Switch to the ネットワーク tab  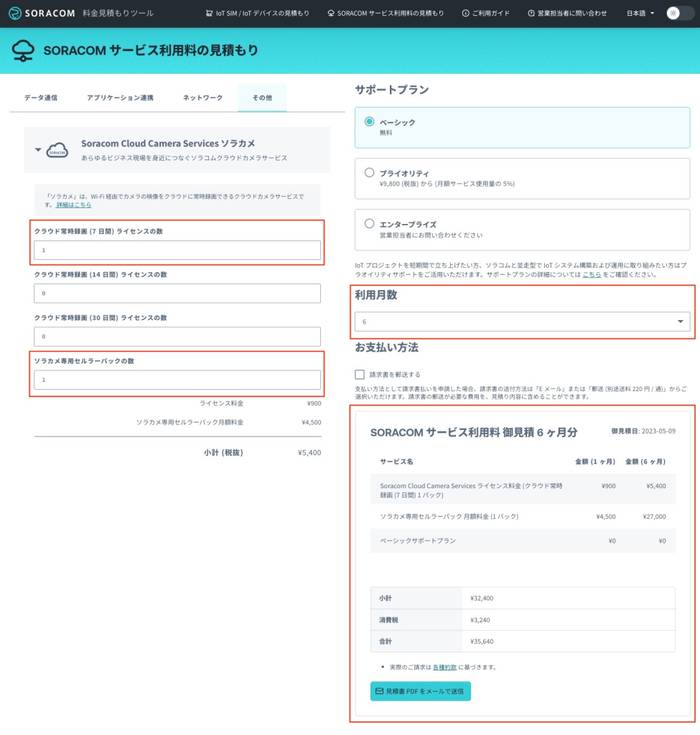(203, 98)
